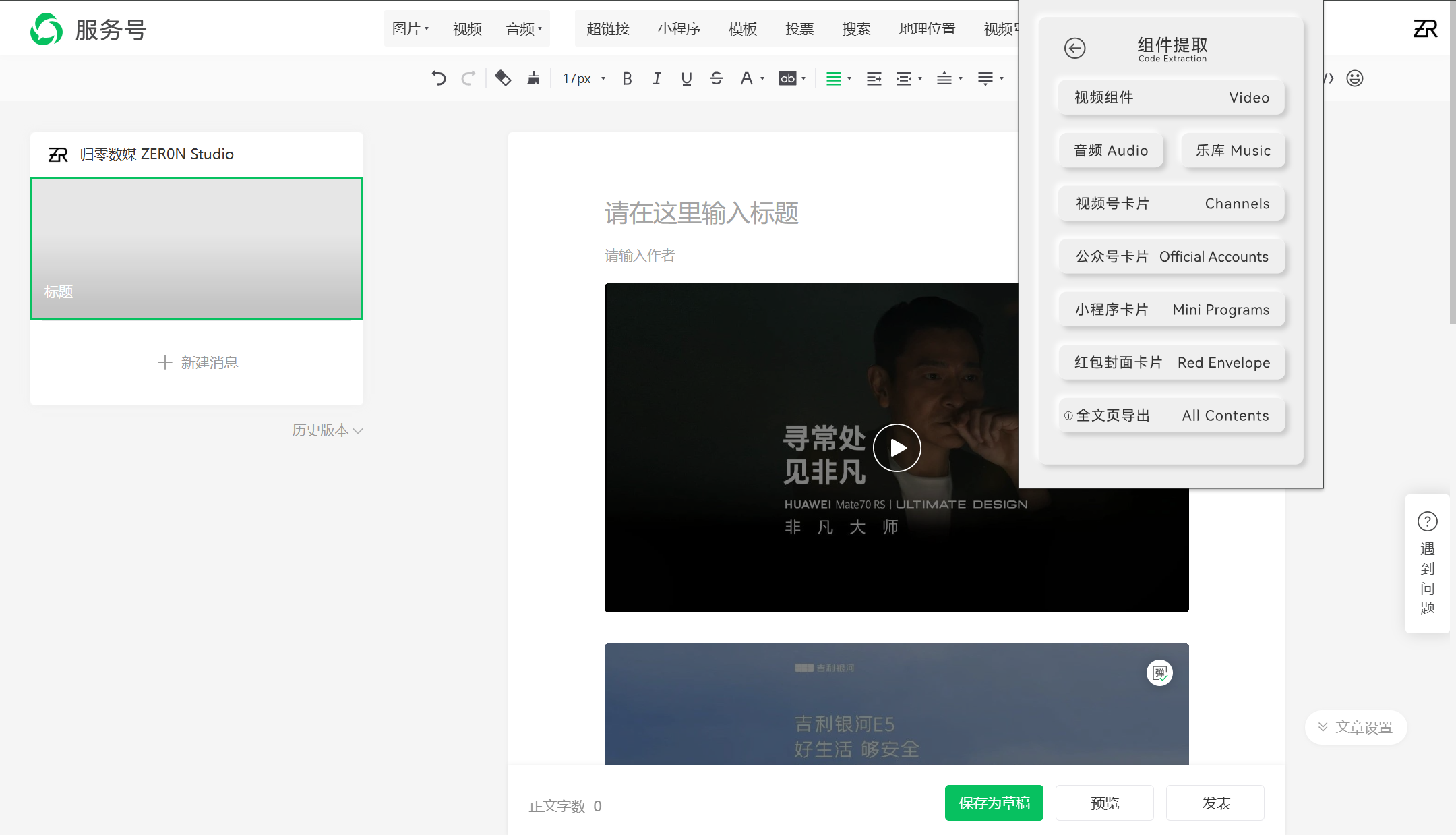Screen dimensions: 1456x835
Task: Expand 历史版本 history versions
Action: pos(328,430)
